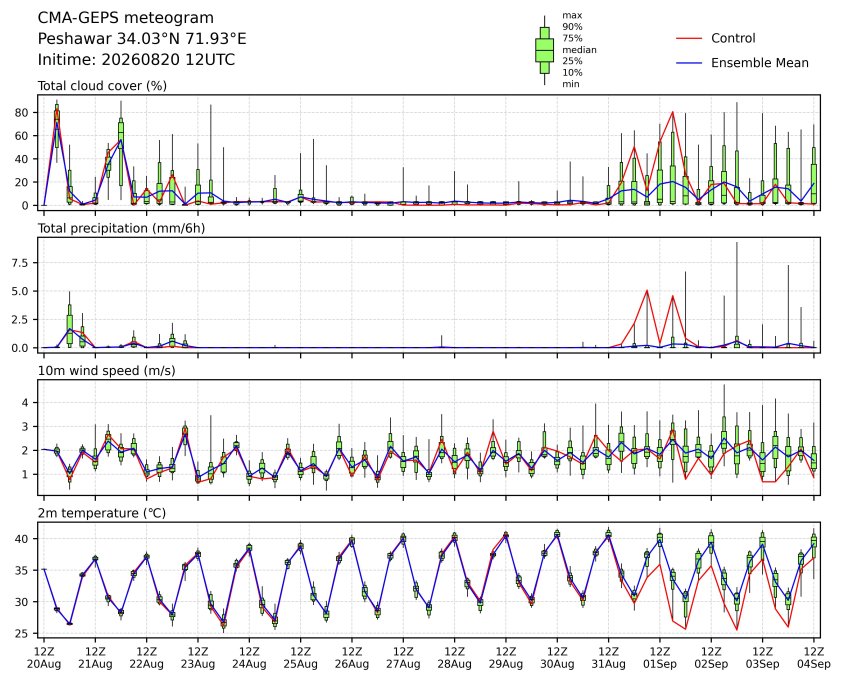The height and width of the screenshot is (681, 842).
Task: Click the 12Z 25Aug axis label
Action: 301,658
